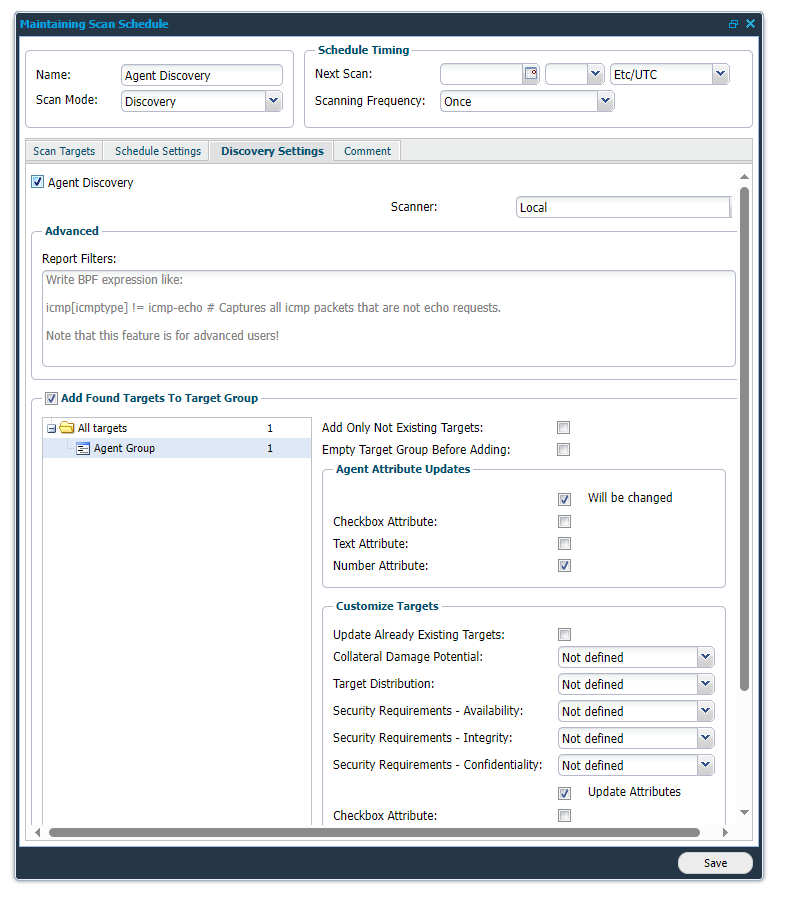This screenshot has height=913, width=809.
Task: Click the All targets folder icon
Action: pyautogui.click(x=67, y=428)
